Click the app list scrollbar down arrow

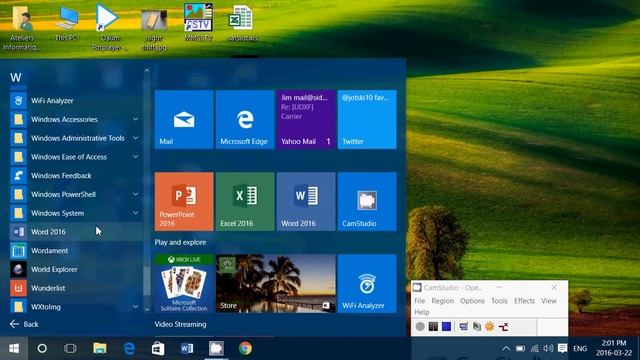(x=147, y=310)
